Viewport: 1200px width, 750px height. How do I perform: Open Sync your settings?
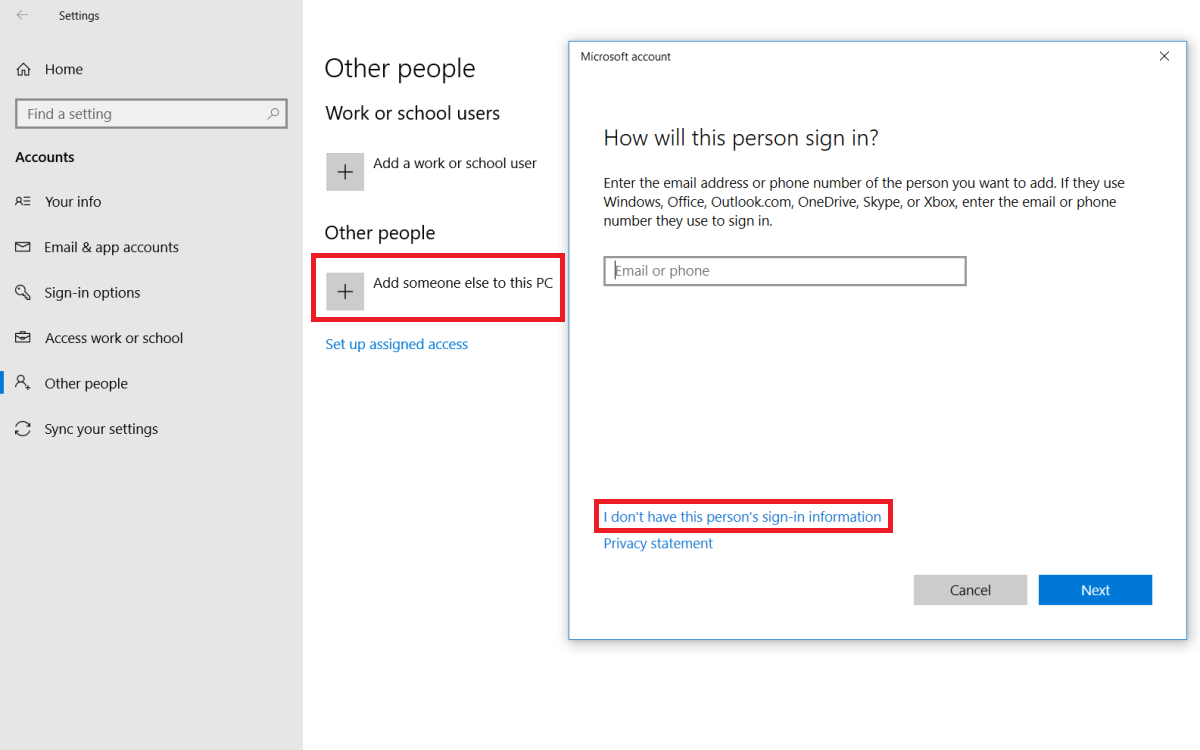(x=101, y=428)
